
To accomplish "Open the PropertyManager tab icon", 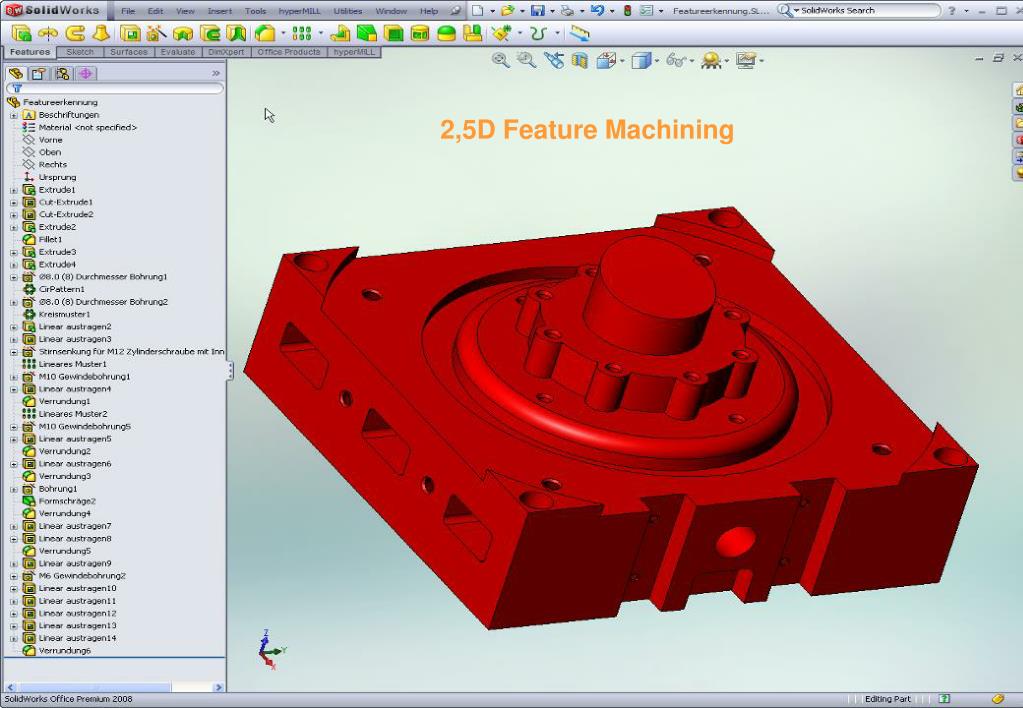I will coord(38,73).
